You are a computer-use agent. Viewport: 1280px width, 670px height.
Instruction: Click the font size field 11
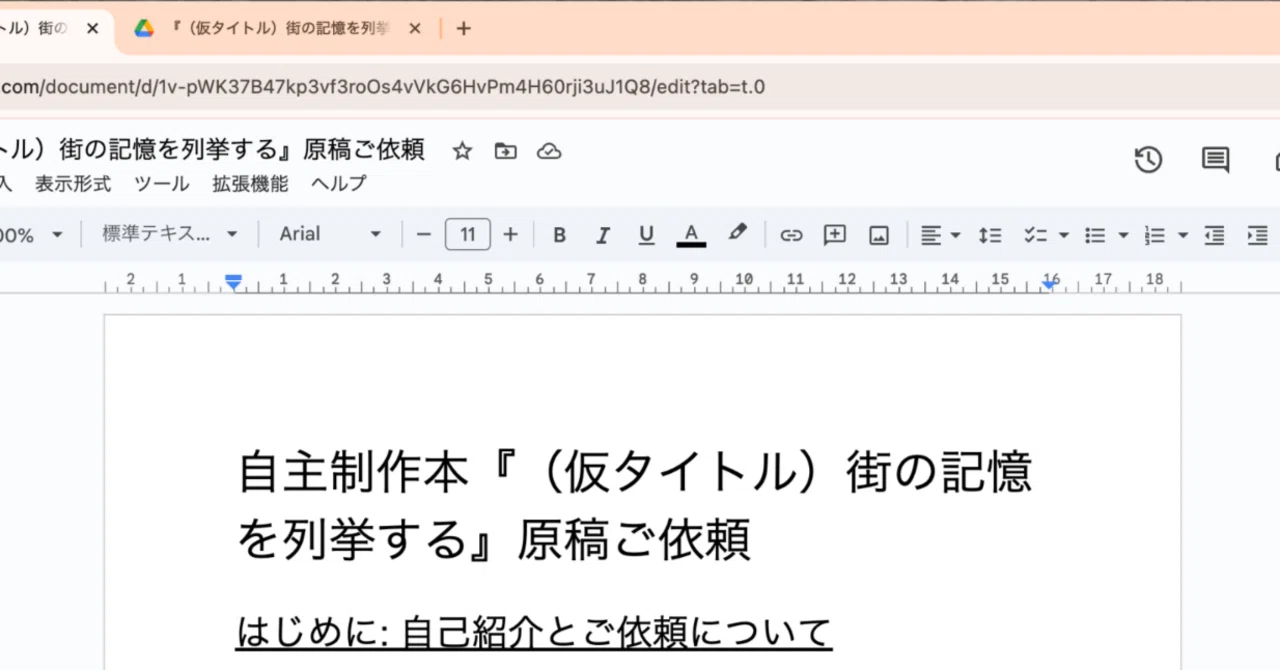coord(467,235)
